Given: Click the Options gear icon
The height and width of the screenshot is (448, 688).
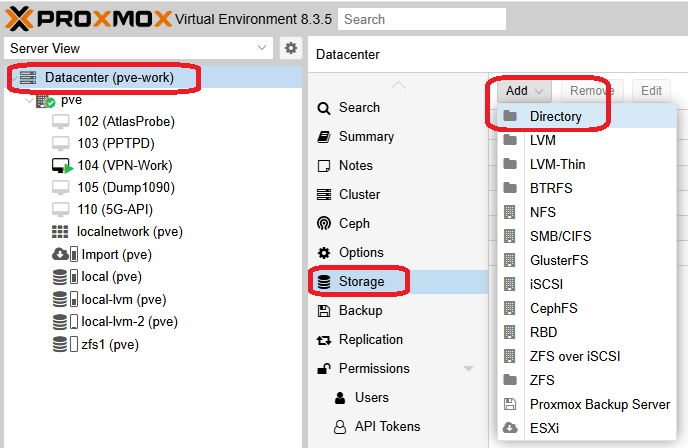Looking at the screenshot, I should click(324, 253).
